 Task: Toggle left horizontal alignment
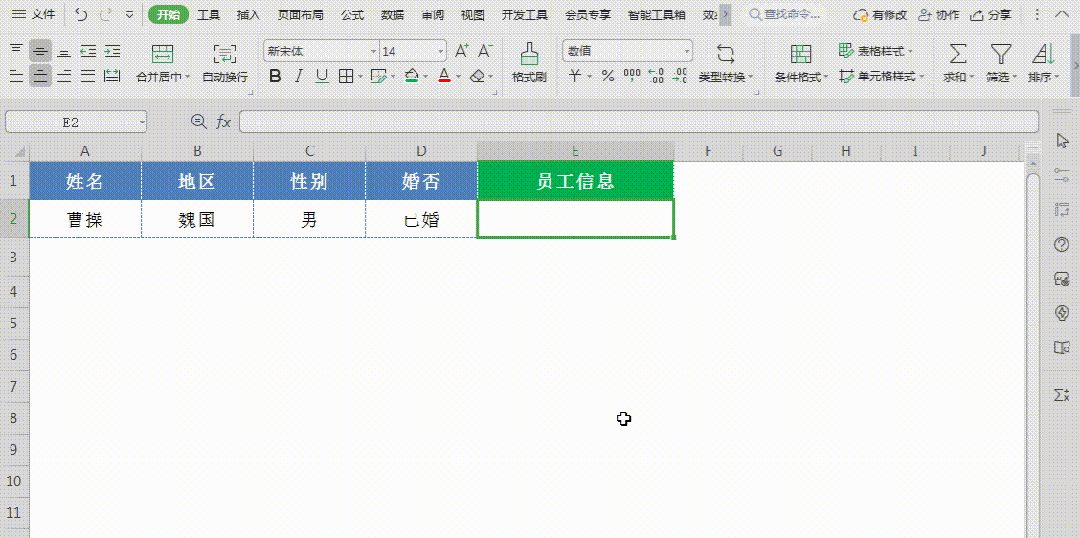tap(17, 75)
